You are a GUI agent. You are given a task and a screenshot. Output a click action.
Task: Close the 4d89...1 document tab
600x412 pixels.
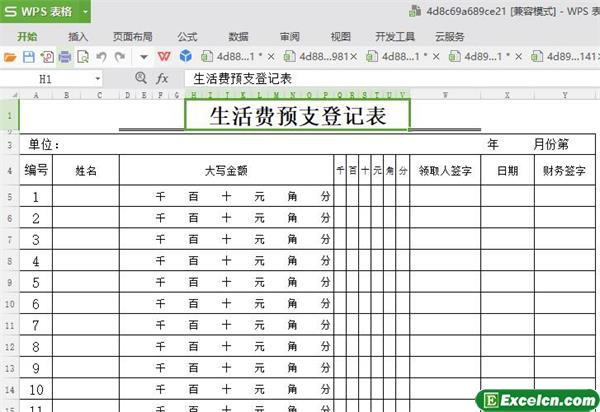[518, 57]
